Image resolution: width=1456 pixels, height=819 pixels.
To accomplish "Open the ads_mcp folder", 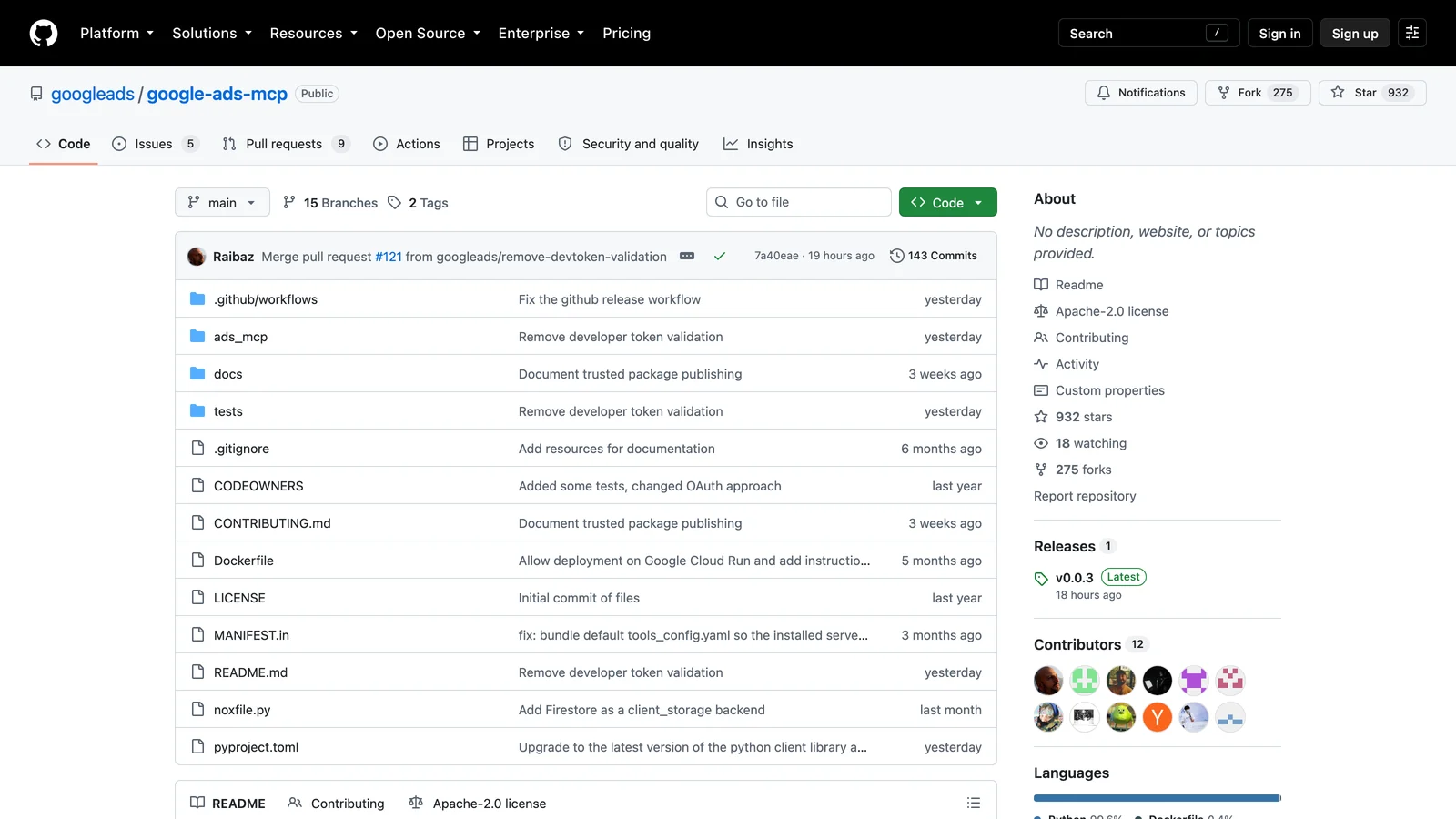I will (x=240, y=337).
